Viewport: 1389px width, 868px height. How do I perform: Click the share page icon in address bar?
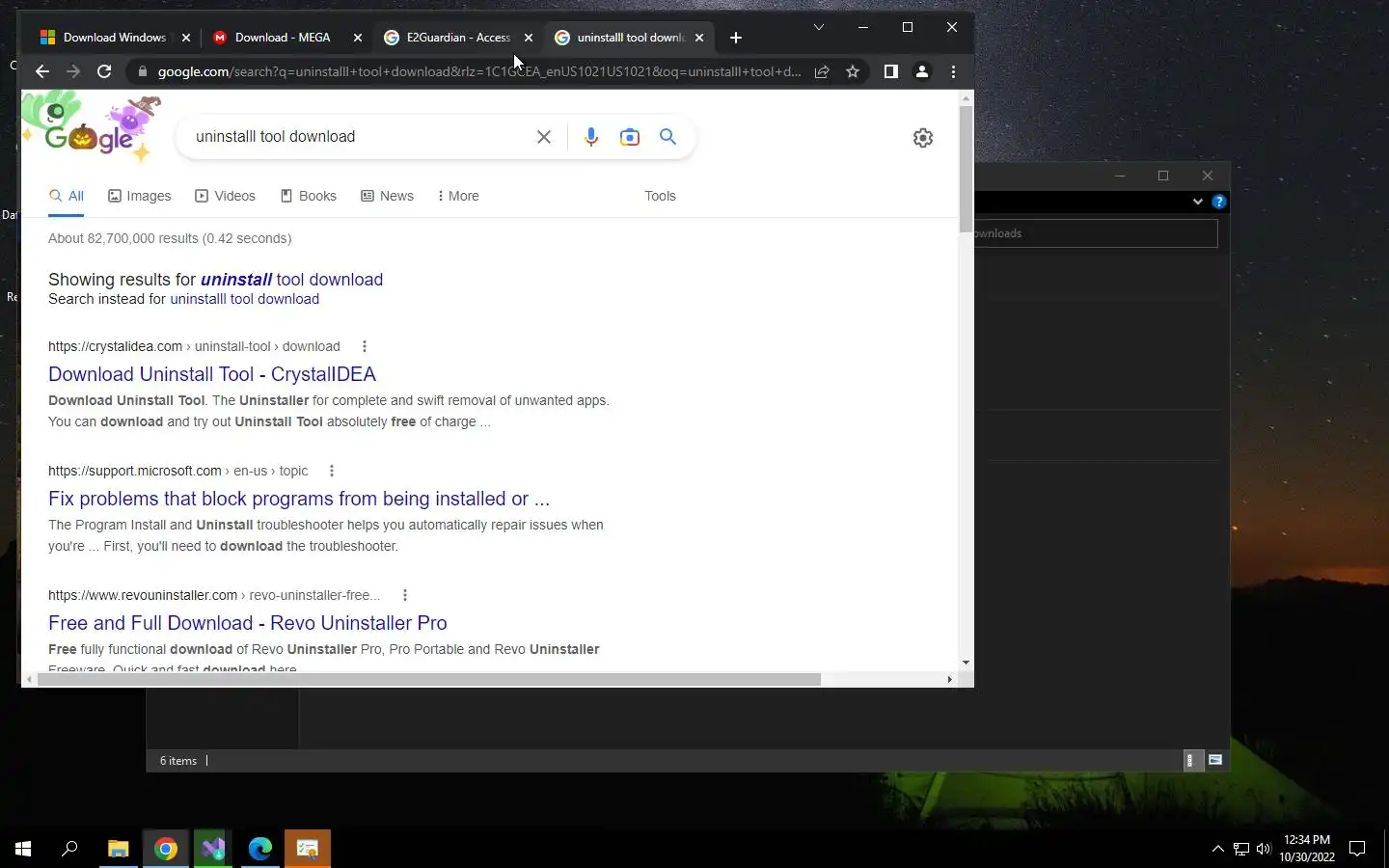click(x=822, y=71)
